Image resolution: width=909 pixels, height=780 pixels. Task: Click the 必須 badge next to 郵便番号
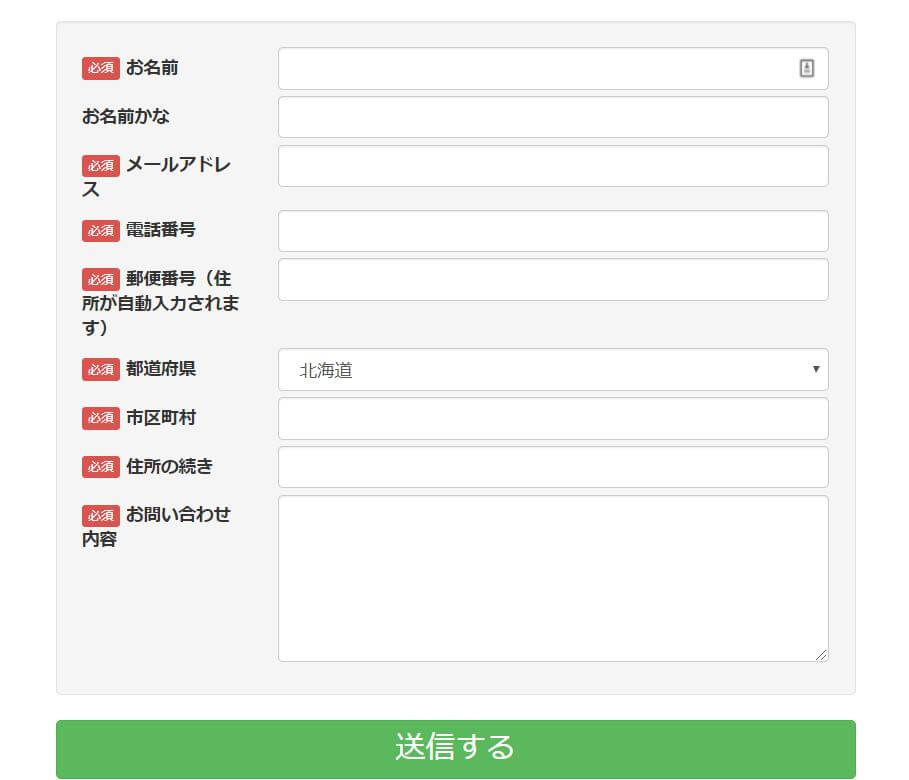(101, 279)
